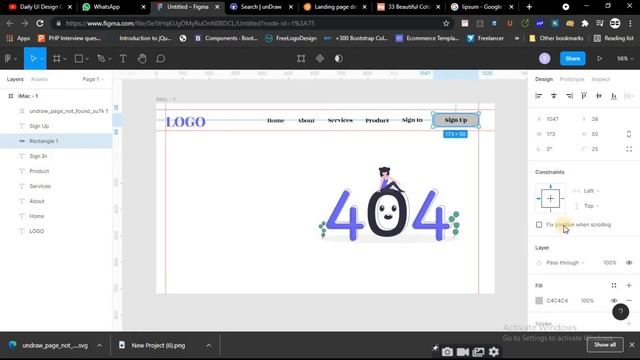The image size is (640, 360).
Task: Open Pass through blend mode dropdown
Action: point(565,263)
